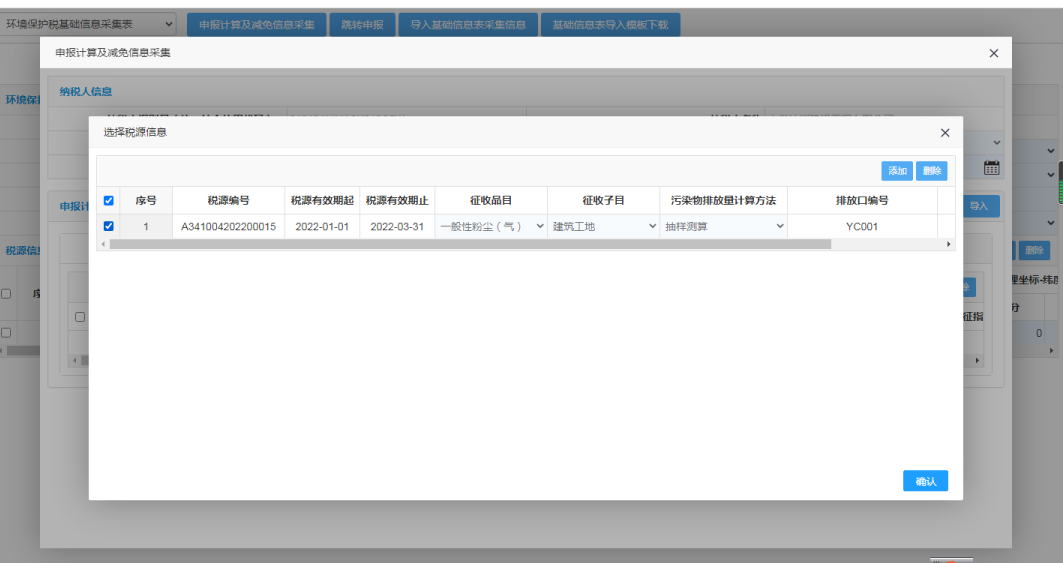Open the 征收品目 dropdown showing 一般性粉尘
The width and height of the screenshot is (1063, 563).
[492, 227]
